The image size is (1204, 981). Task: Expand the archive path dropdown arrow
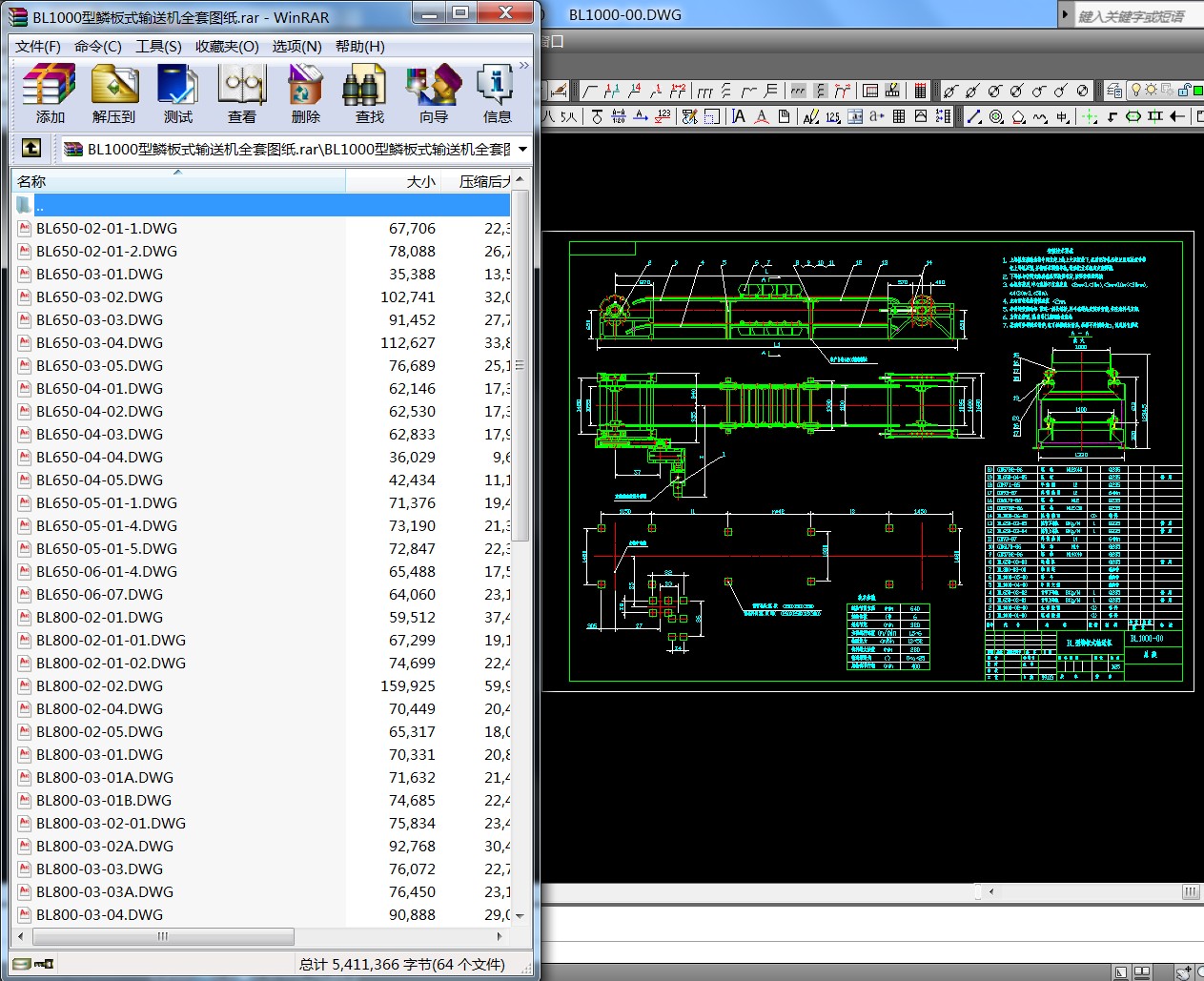point(522,149)
